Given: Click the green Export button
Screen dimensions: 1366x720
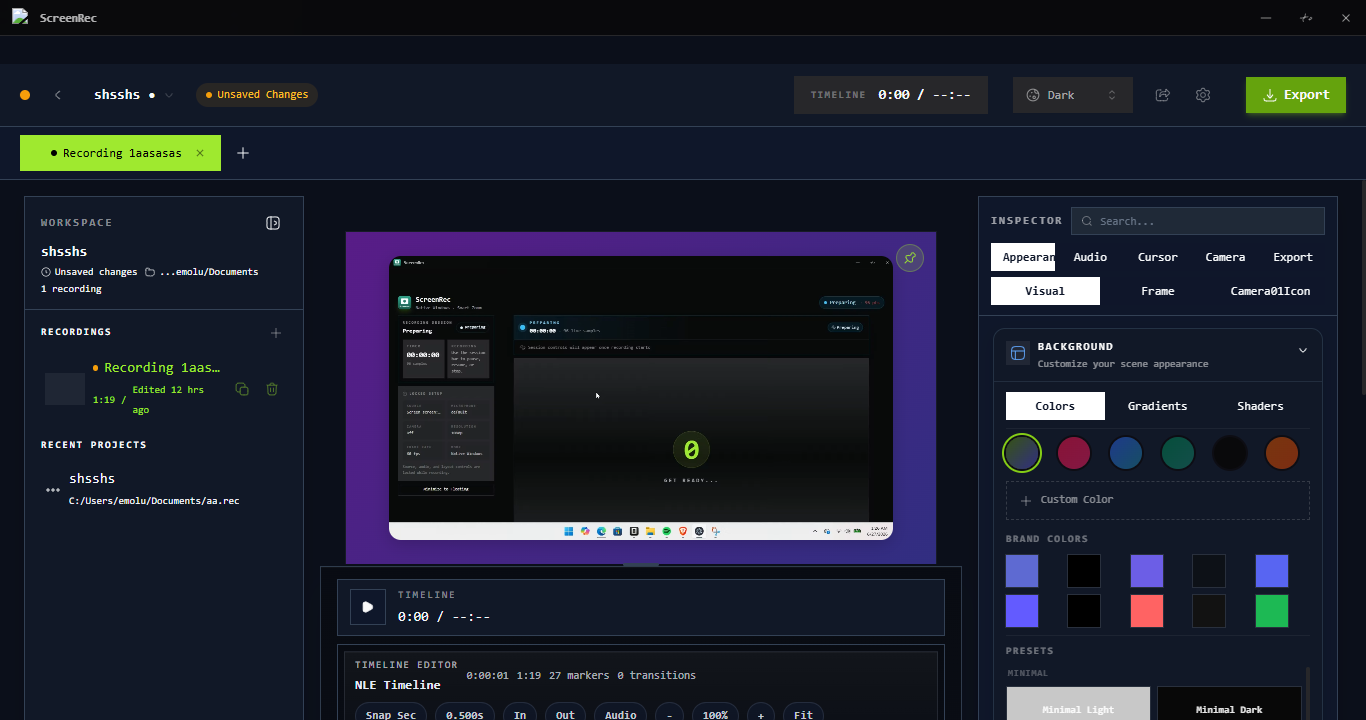Looking at the screenshot, I should pos(1296,95).
